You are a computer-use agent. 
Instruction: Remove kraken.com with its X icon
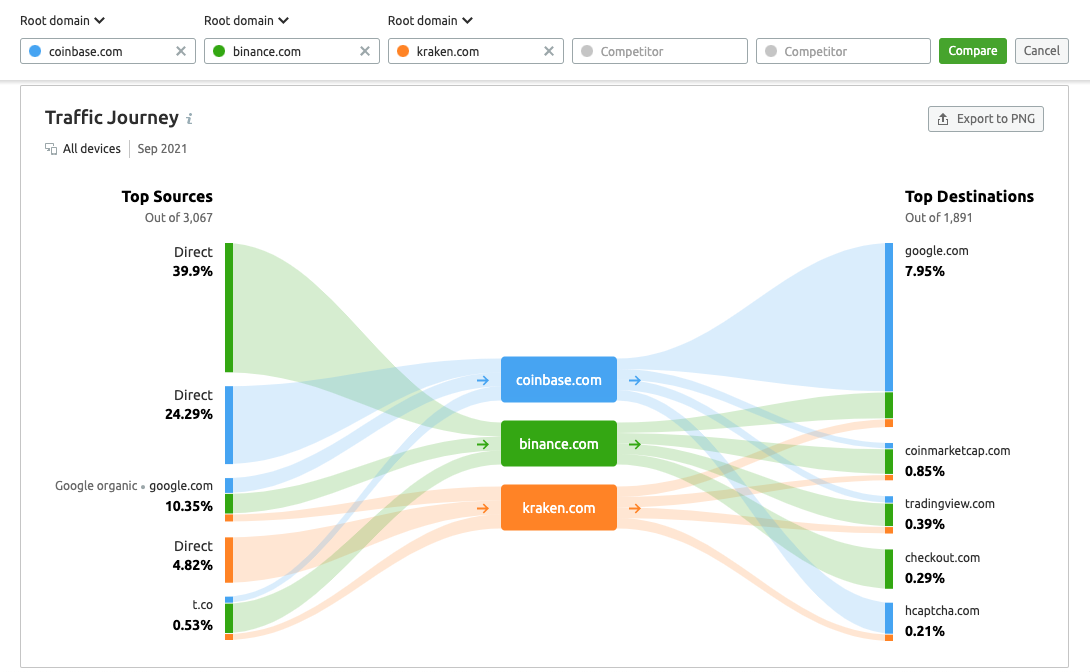click(548, 51)
